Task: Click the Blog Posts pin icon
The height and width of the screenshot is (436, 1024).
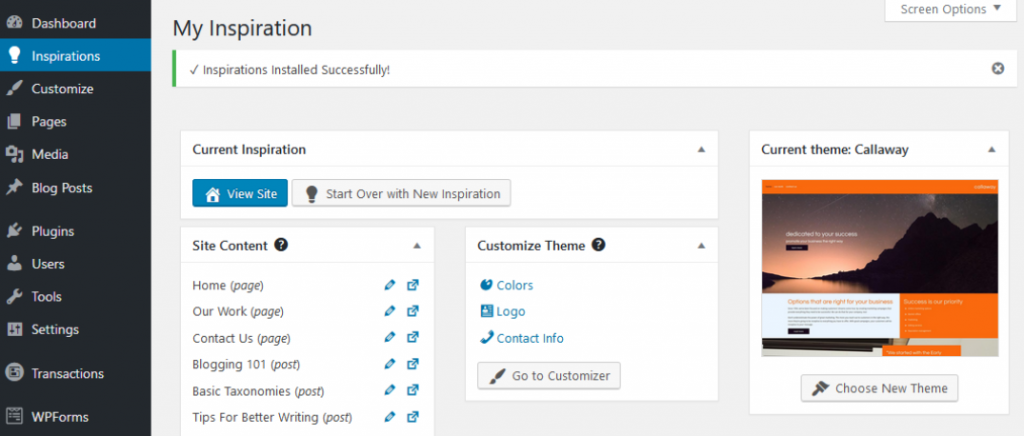Action: 14,187
